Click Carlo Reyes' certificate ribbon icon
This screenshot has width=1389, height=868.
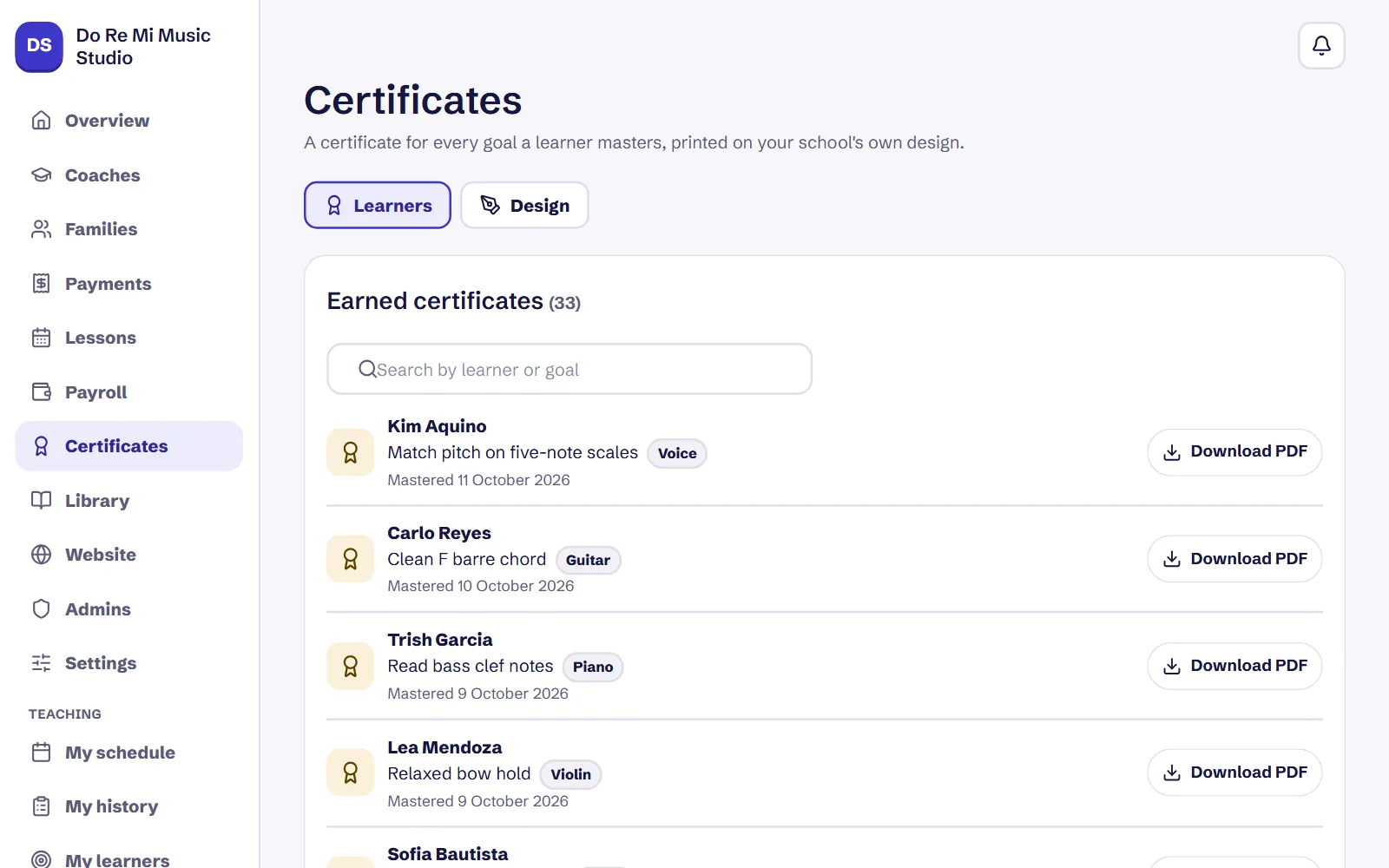pyautogui.click(x=350, y=559)
